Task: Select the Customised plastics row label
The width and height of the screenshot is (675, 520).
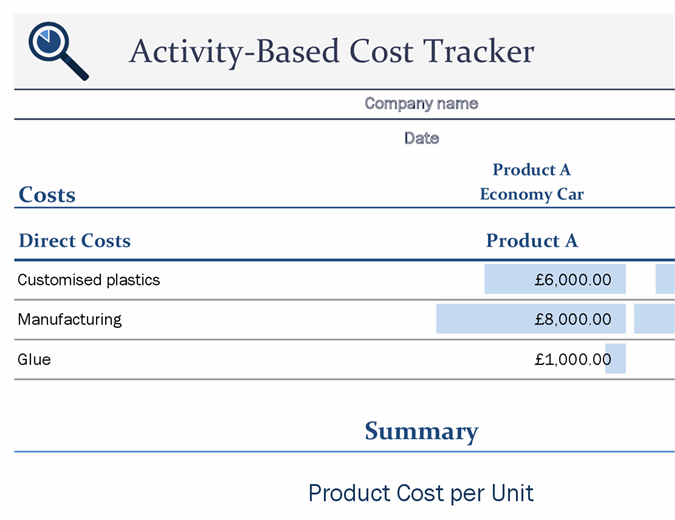Action: (x=89, y=280)
